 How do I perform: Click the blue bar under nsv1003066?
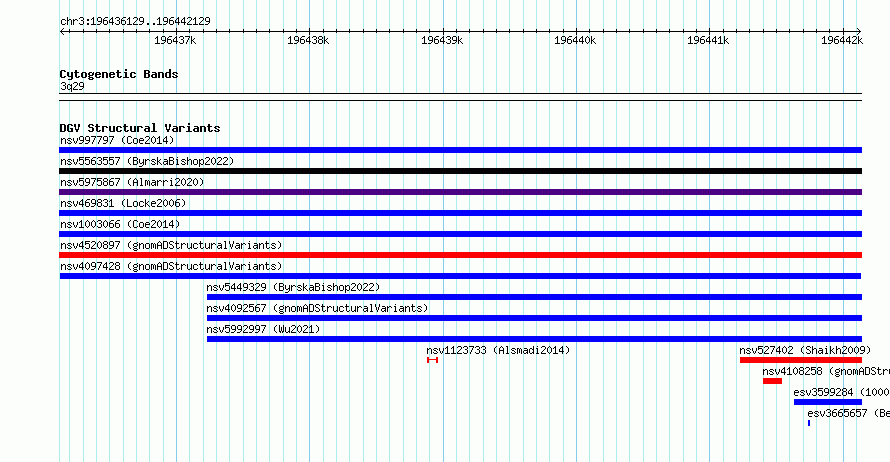coord(460,234)
